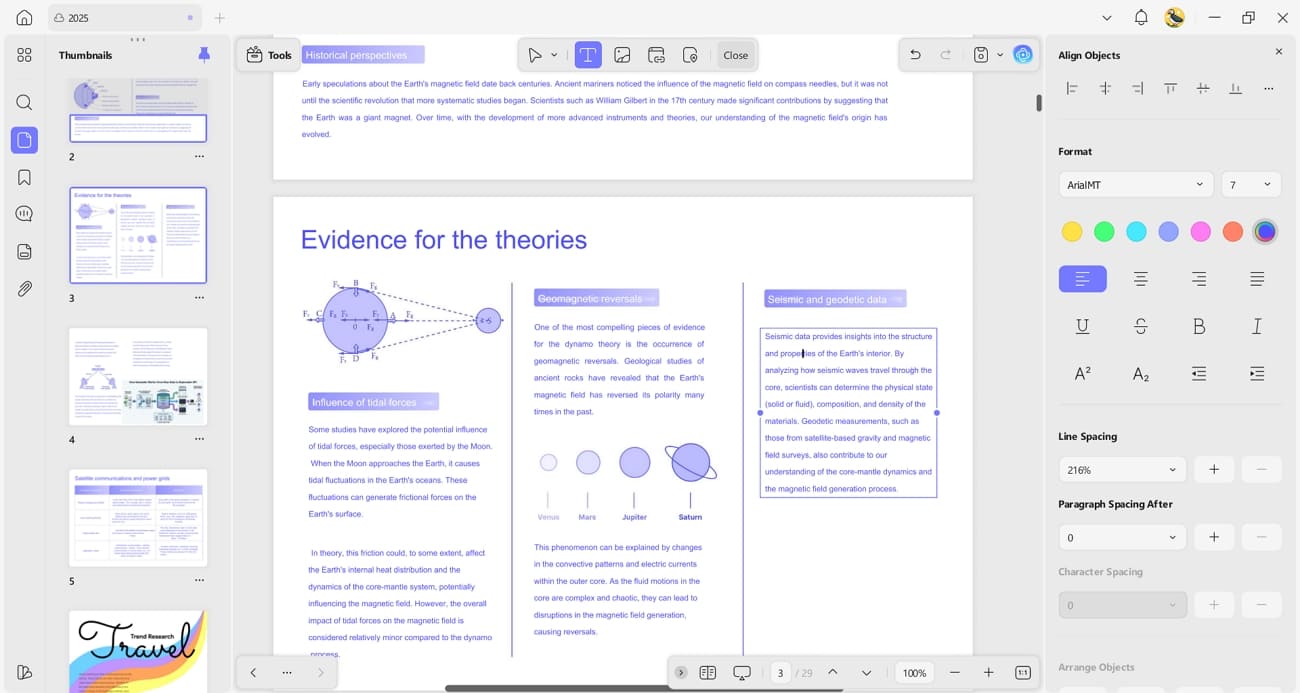This screenshot has width=1300, height=693.
Task: Open the Line Spacing 216% dropdown
Action: pyautogui.click(x=1122, y=470)
